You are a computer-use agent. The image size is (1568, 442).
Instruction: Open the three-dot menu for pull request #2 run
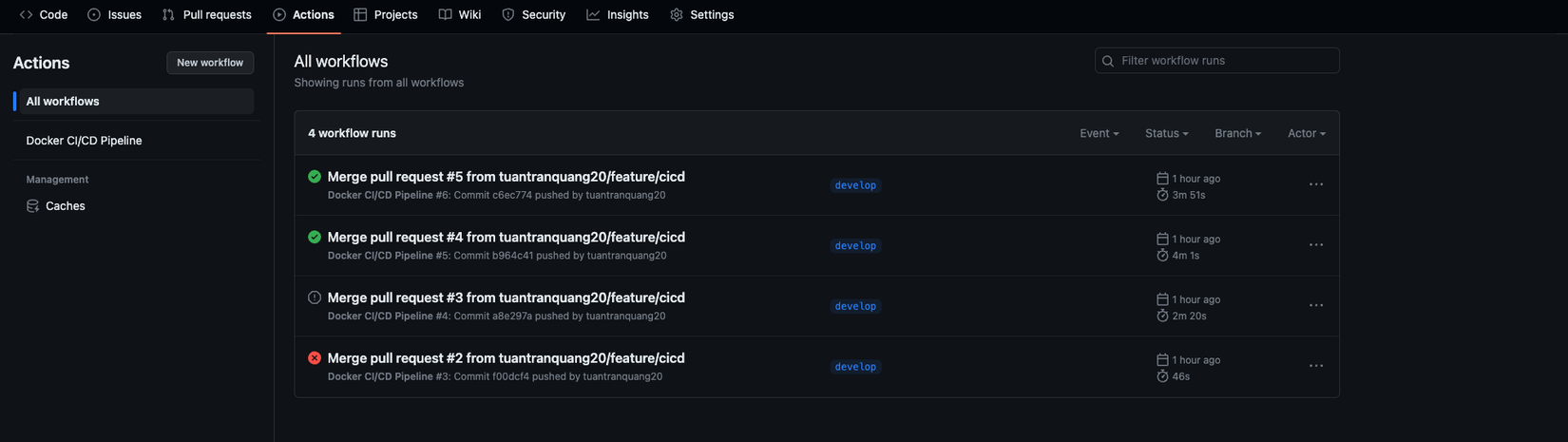(x=1315, y=366)
